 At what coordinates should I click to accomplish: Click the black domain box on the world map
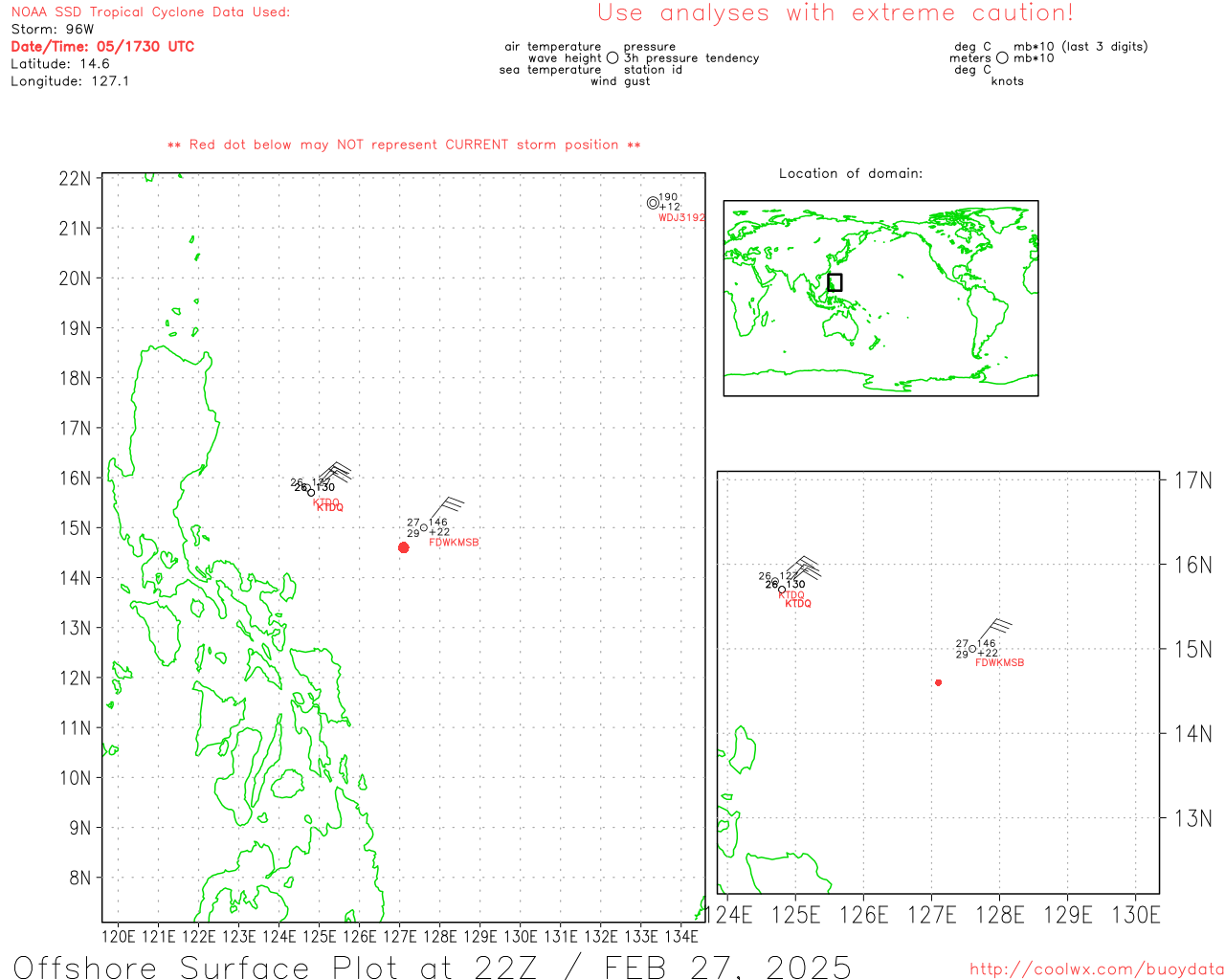(x=835, y=282)
